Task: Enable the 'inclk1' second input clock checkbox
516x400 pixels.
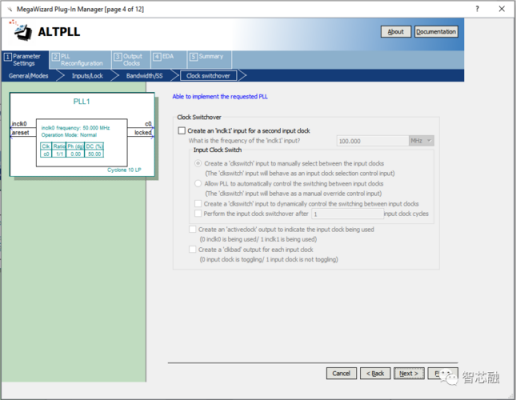Action: pos(182,131)
